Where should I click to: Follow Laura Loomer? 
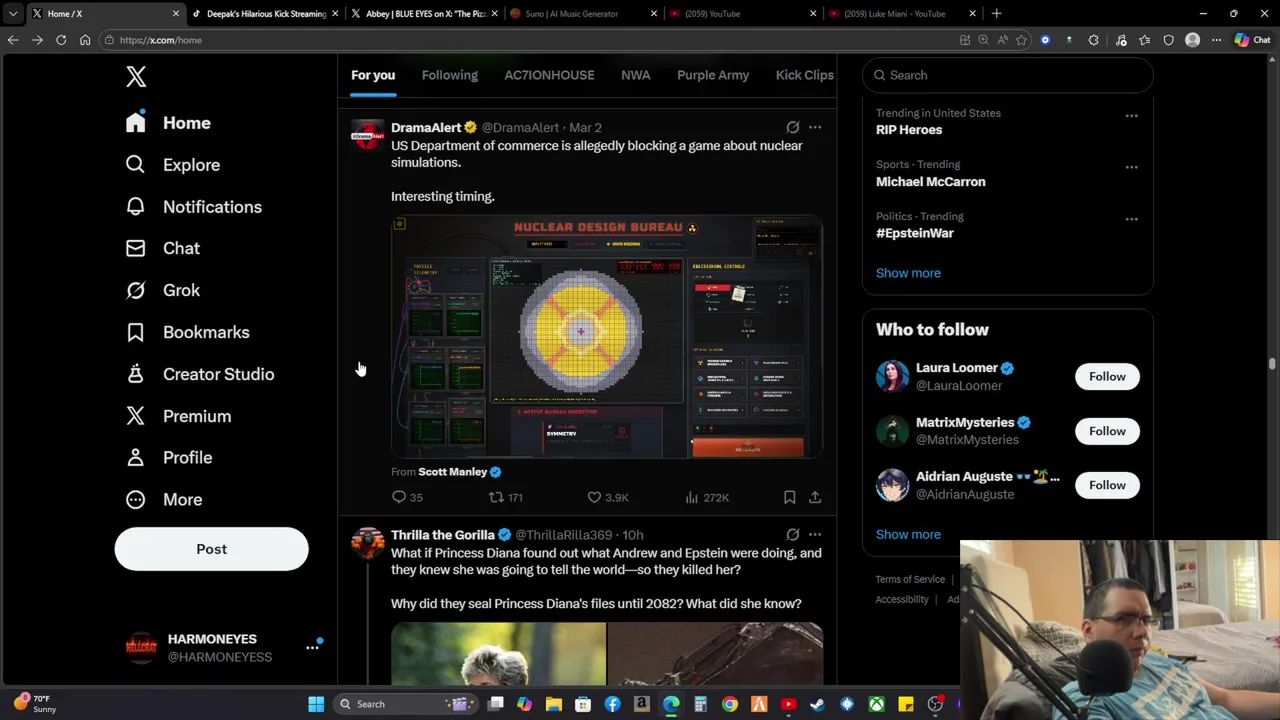point(1107,376)
